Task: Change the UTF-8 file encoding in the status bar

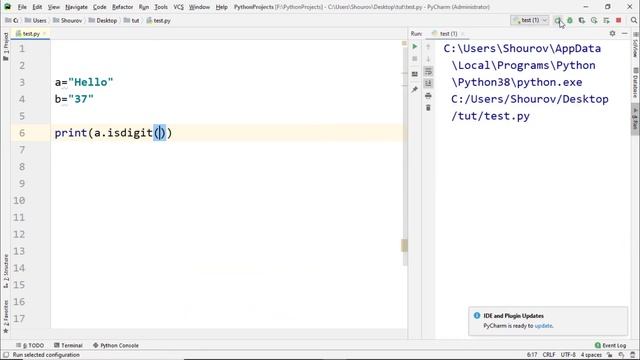Action: 568,355
